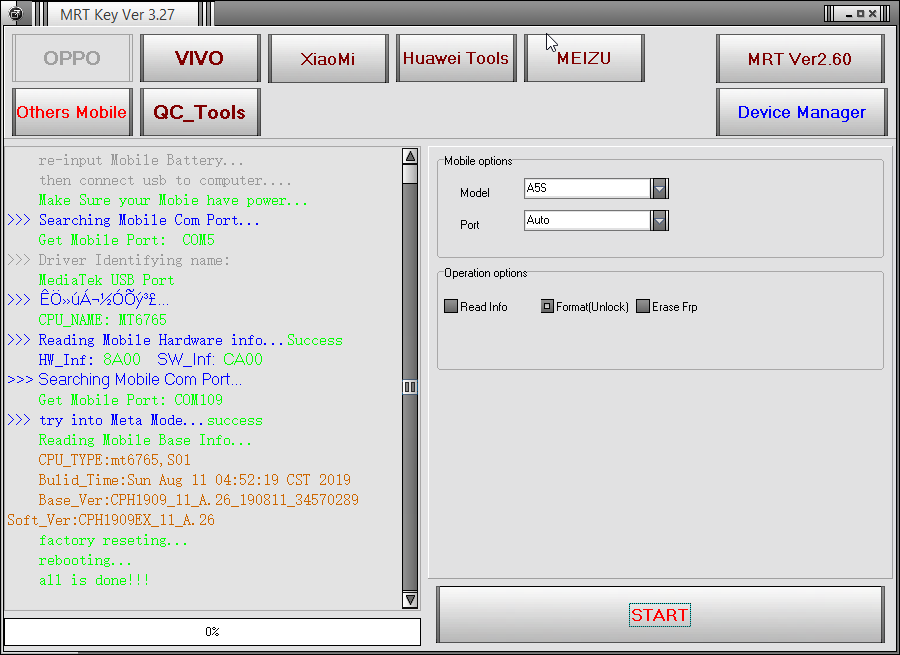
Task: Open the Others Mobile tab
Action: [72, 112]
